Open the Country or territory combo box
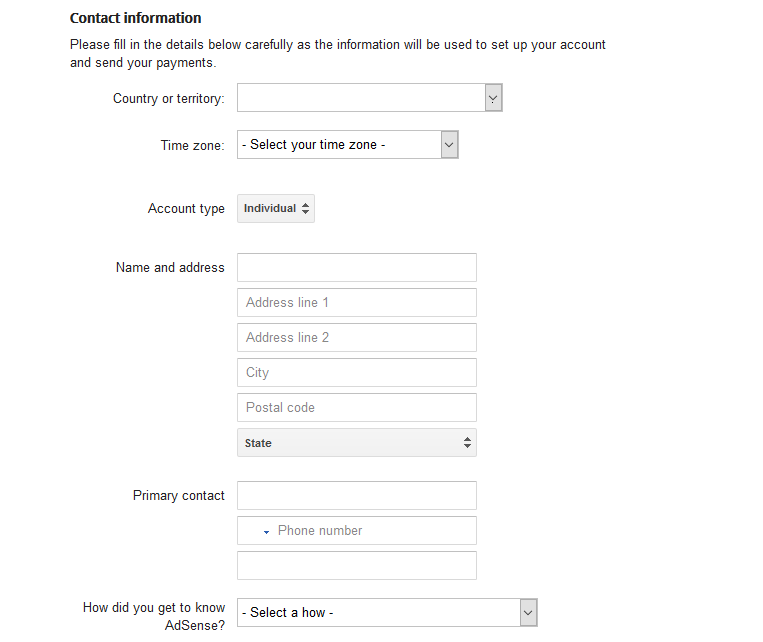The image size is (763, 642). [361, 98]
